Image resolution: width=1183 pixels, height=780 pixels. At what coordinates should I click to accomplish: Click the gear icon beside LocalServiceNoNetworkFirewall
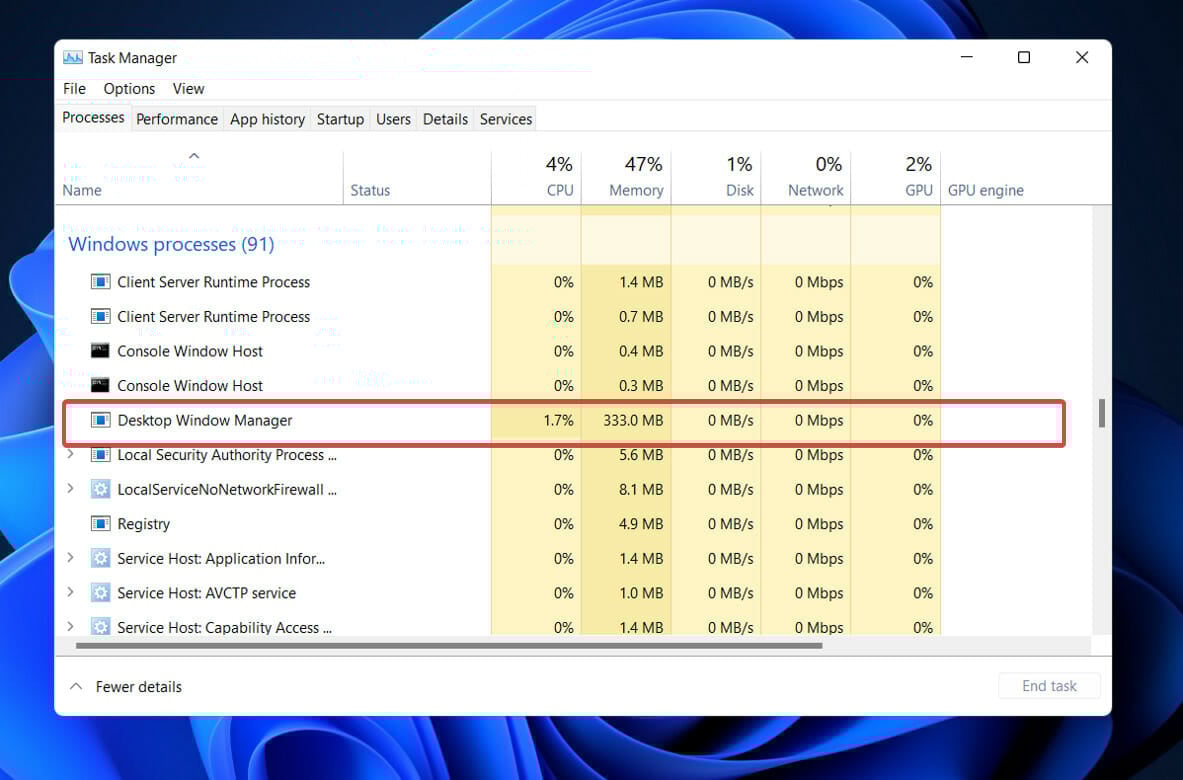click(100, 489)
